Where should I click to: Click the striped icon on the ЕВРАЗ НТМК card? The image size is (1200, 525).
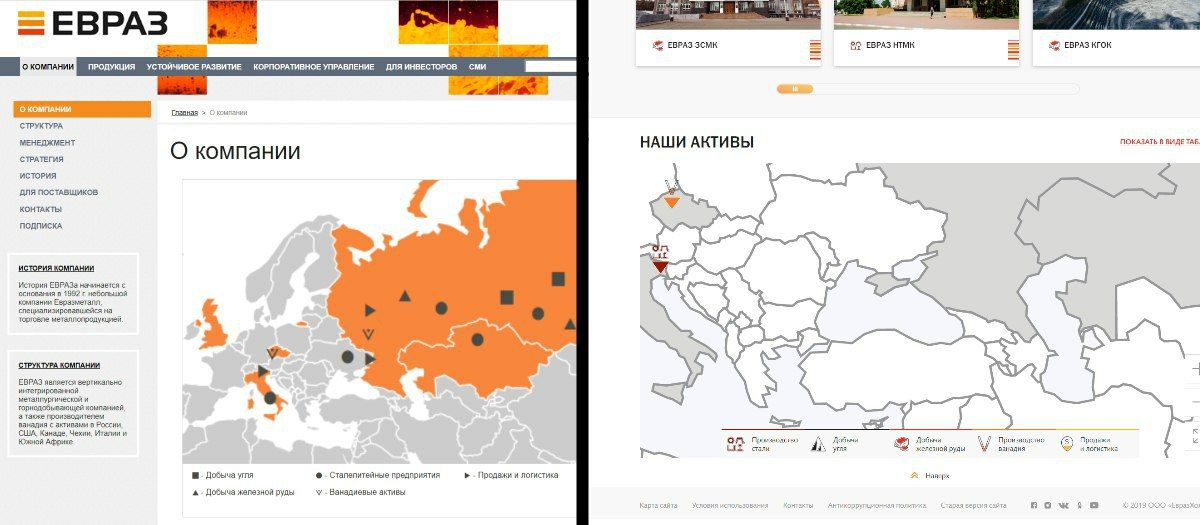pyautogui.click(x=1014, y=50)
